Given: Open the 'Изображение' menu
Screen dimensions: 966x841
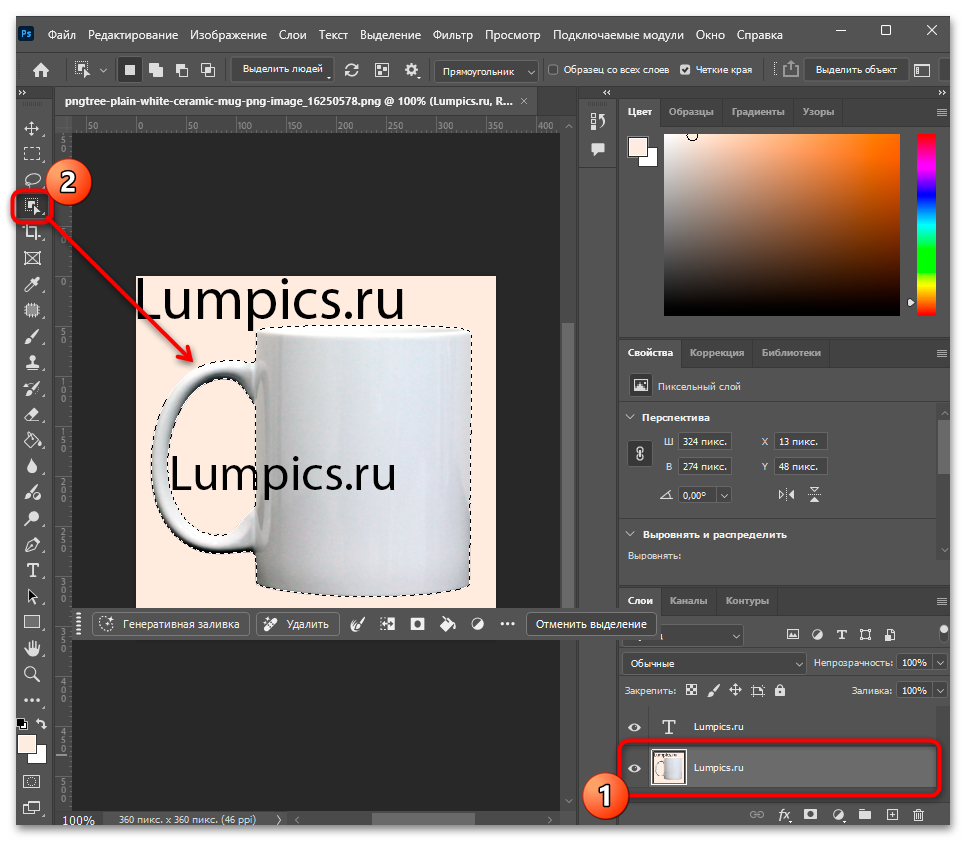Looking at the screenshot, I should tap(229, 35).
